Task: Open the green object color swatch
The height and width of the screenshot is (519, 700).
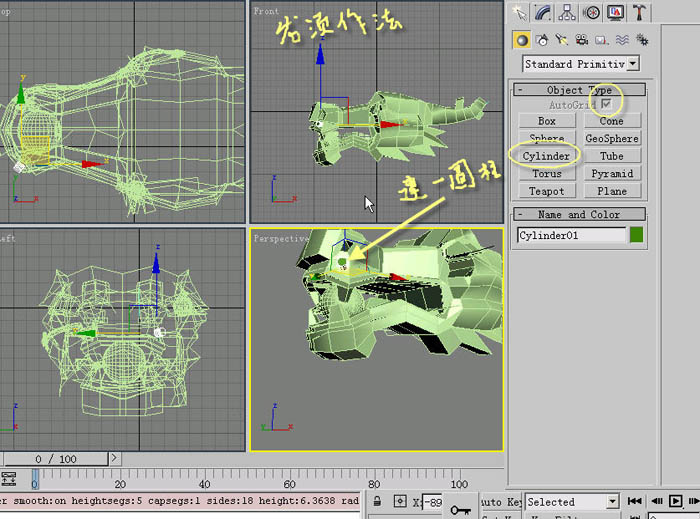Action: 637,235
